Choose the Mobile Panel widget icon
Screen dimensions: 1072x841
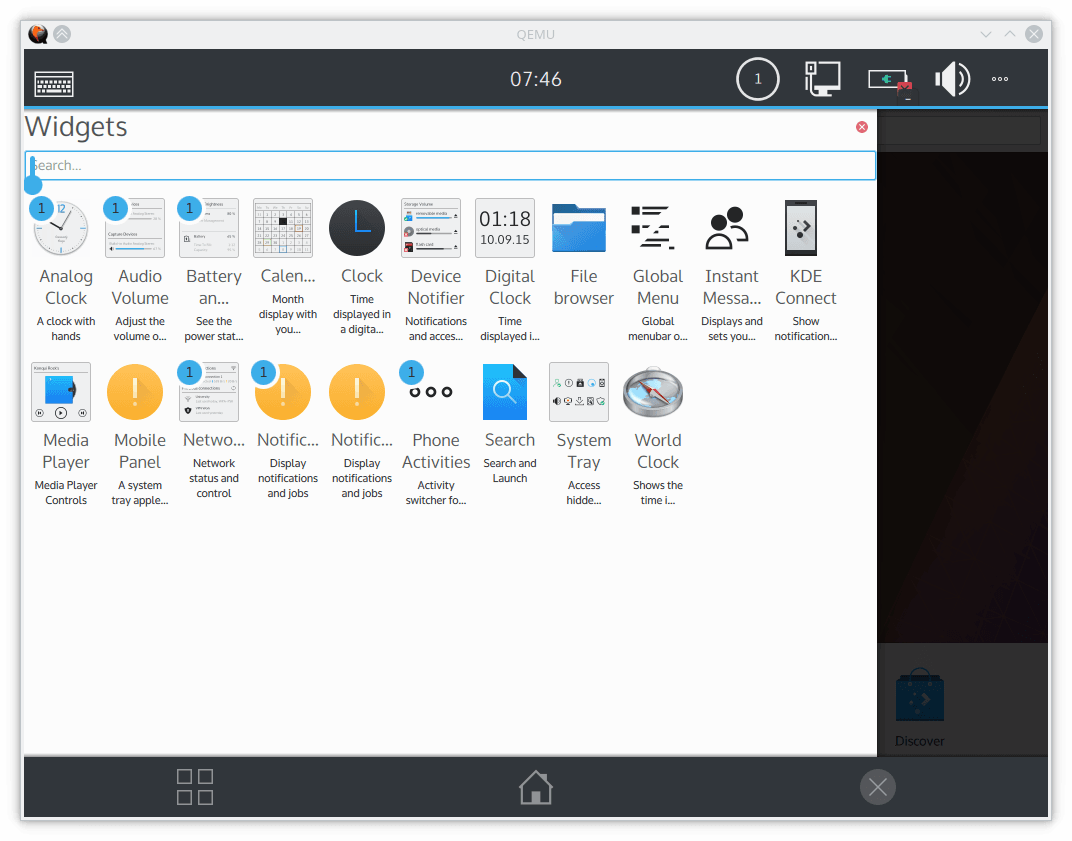(x=135, y=392)
